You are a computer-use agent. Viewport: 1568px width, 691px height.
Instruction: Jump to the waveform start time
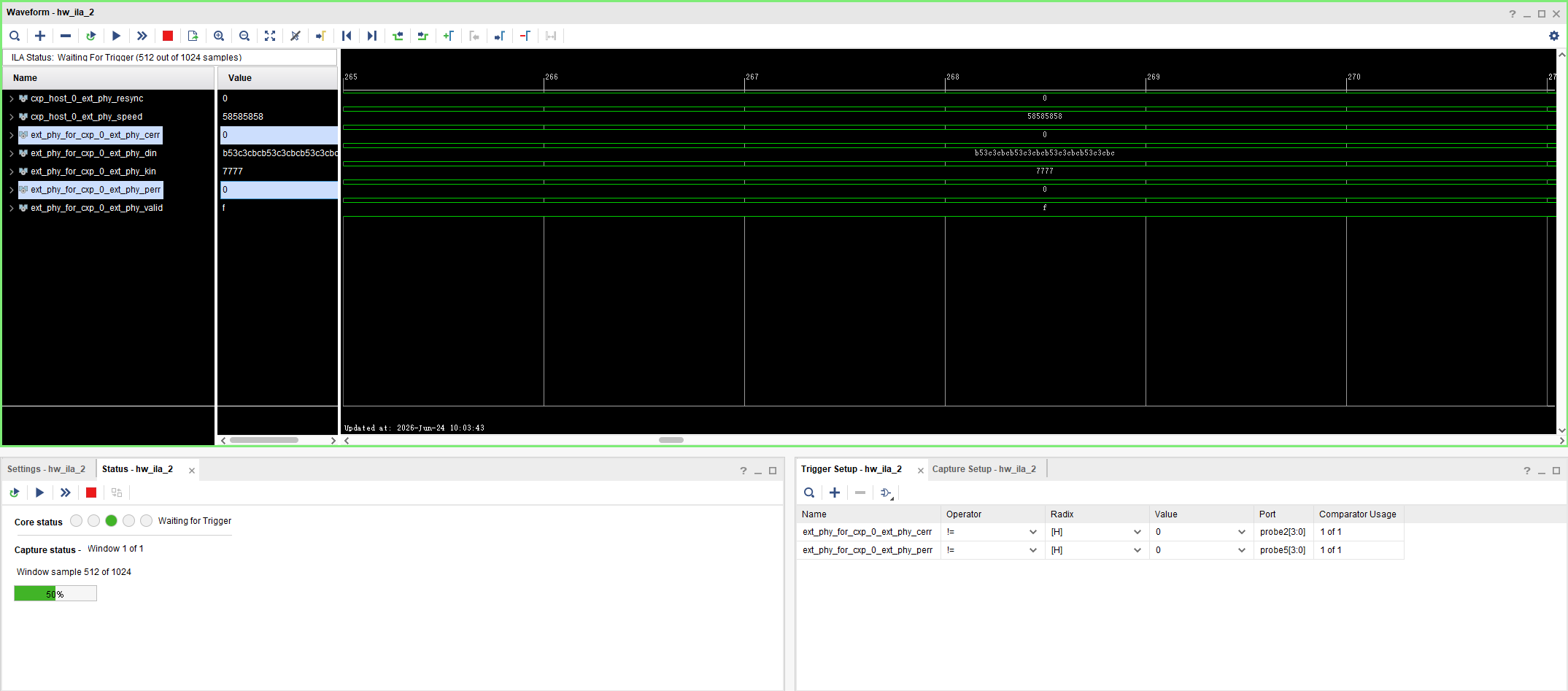(x=347, y=36)
